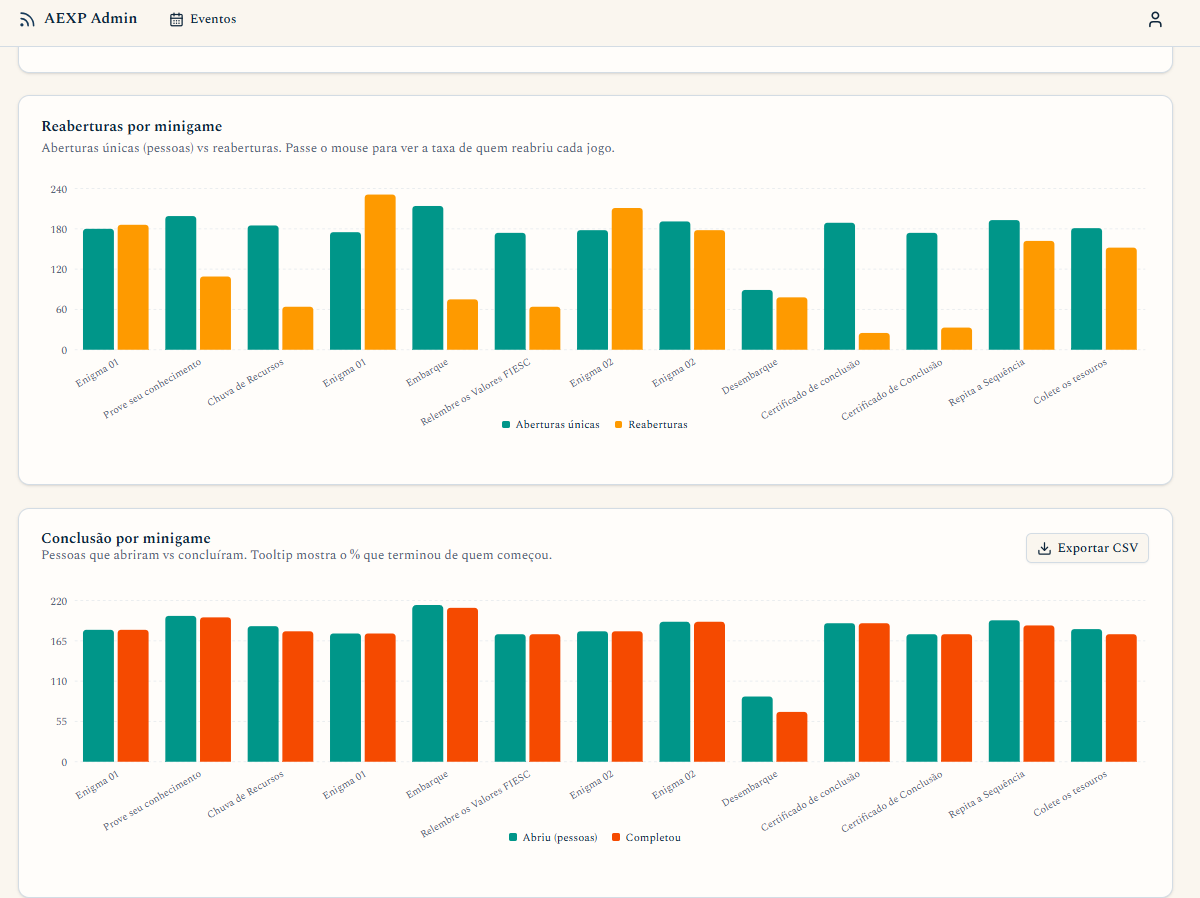Toggle the Reaberturas legend label
Image resolution: width=1200 pixels, height=898 pixels.
tap(658, 425)
